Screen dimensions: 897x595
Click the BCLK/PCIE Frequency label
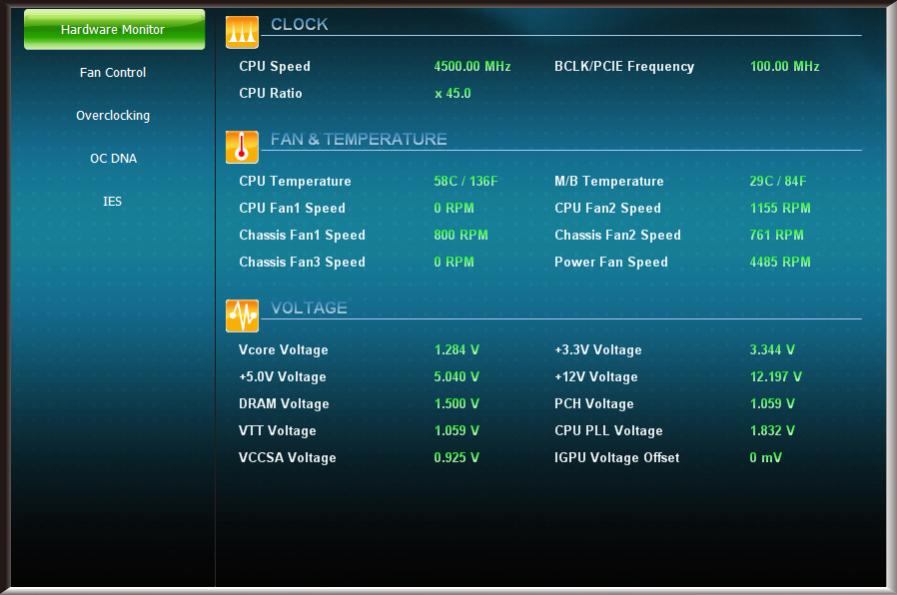tap(624, 66)
